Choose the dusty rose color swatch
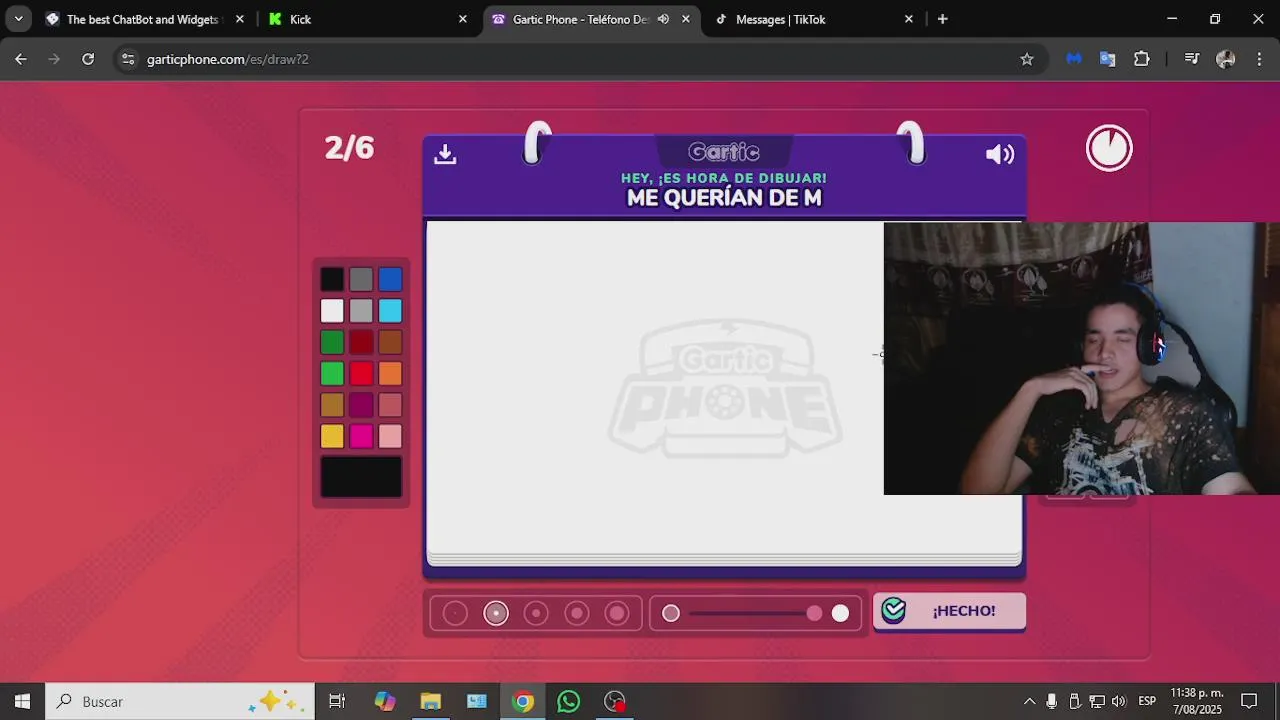 (x=390, y=404)
